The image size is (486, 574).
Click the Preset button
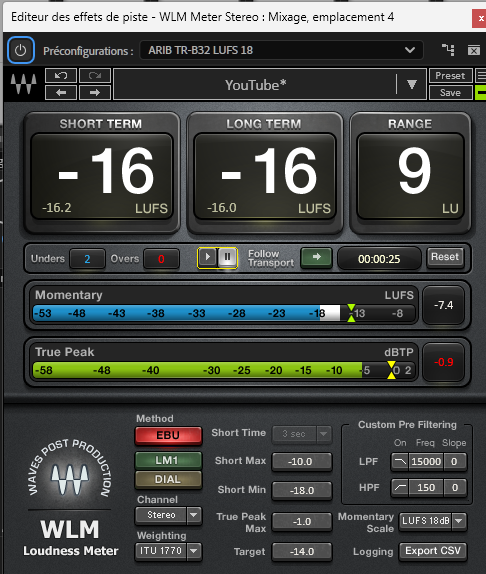coord(450,76)
